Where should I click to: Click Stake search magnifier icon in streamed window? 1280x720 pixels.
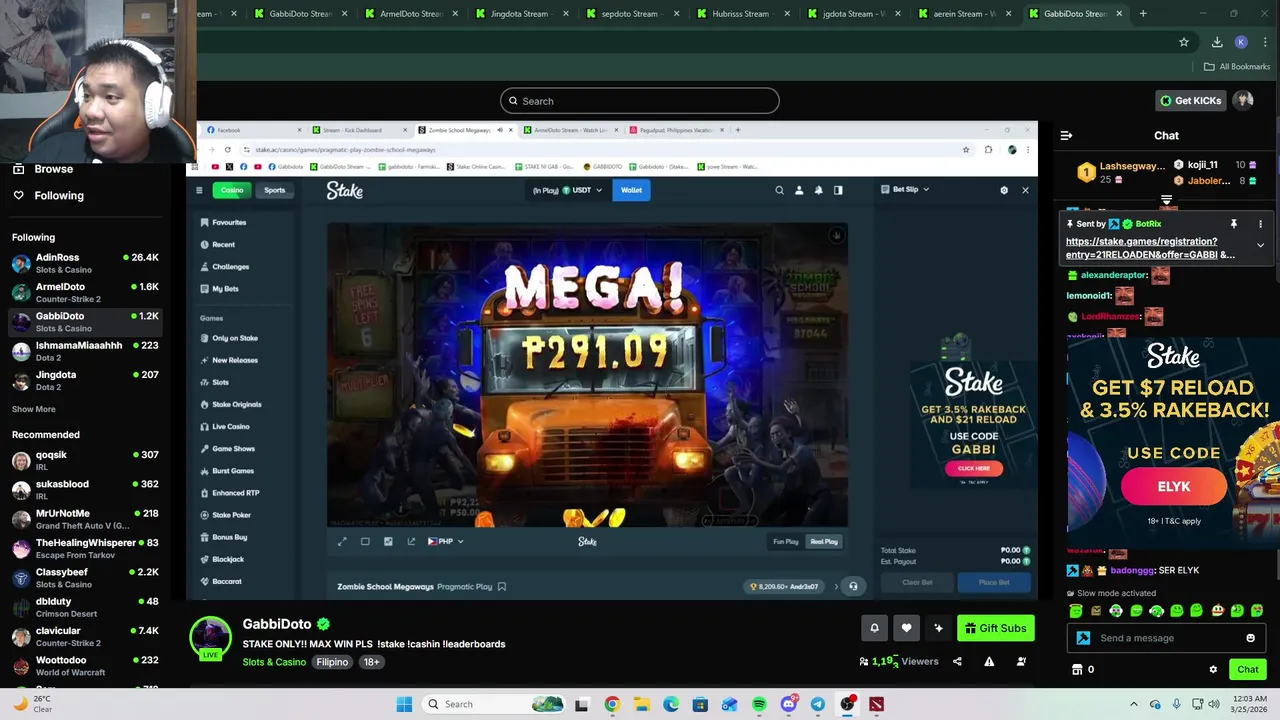pyautogui.click(x=779, y=190)
